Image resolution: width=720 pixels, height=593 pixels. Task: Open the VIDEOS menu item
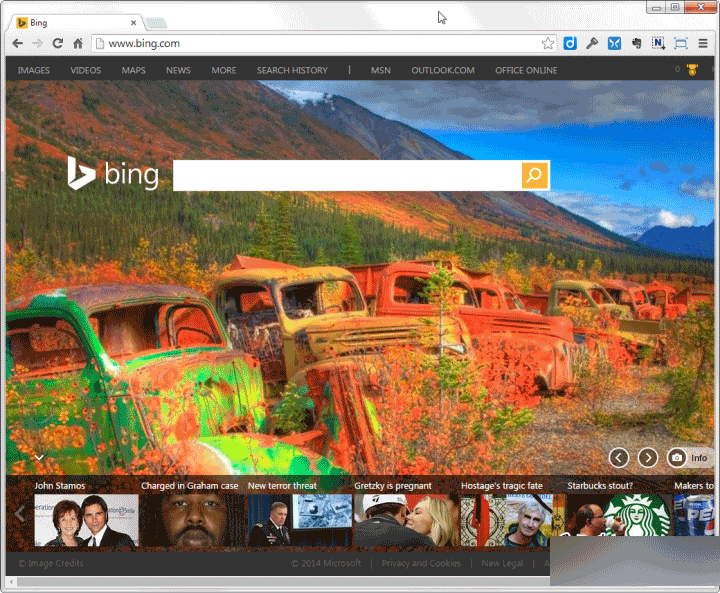(x=85, y=70)
